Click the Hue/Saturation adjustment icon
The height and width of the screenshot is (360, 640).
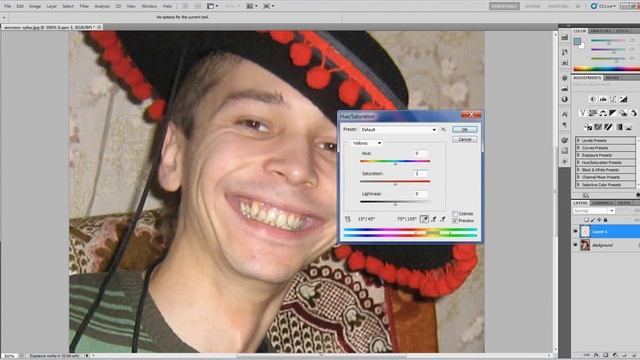coord(593,113)
